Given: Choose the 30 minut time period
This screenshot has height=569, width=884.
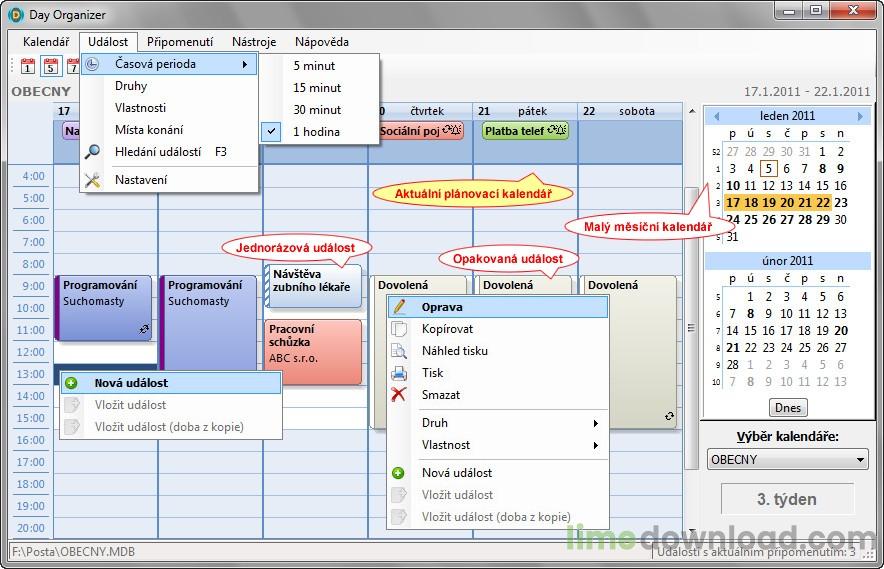Looking at the screenshot, I should [x=320, y=110].
